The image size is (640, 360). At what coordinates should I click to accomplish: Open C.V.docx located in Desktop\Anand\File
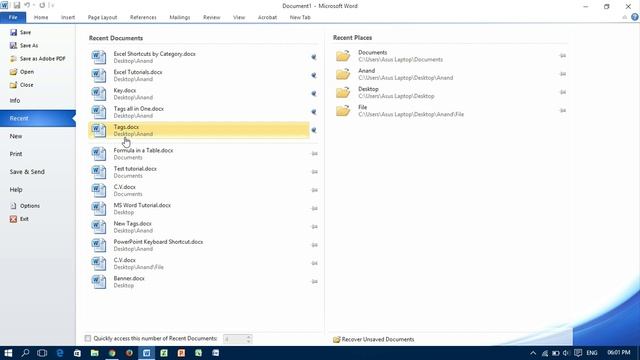click(199, 263)
